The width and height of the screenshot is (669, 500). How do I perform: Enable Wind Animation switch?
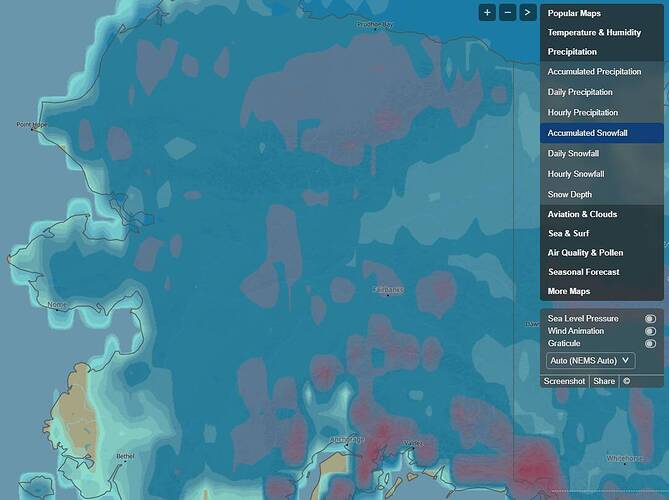pyautogui.click(x=650, y=331)
